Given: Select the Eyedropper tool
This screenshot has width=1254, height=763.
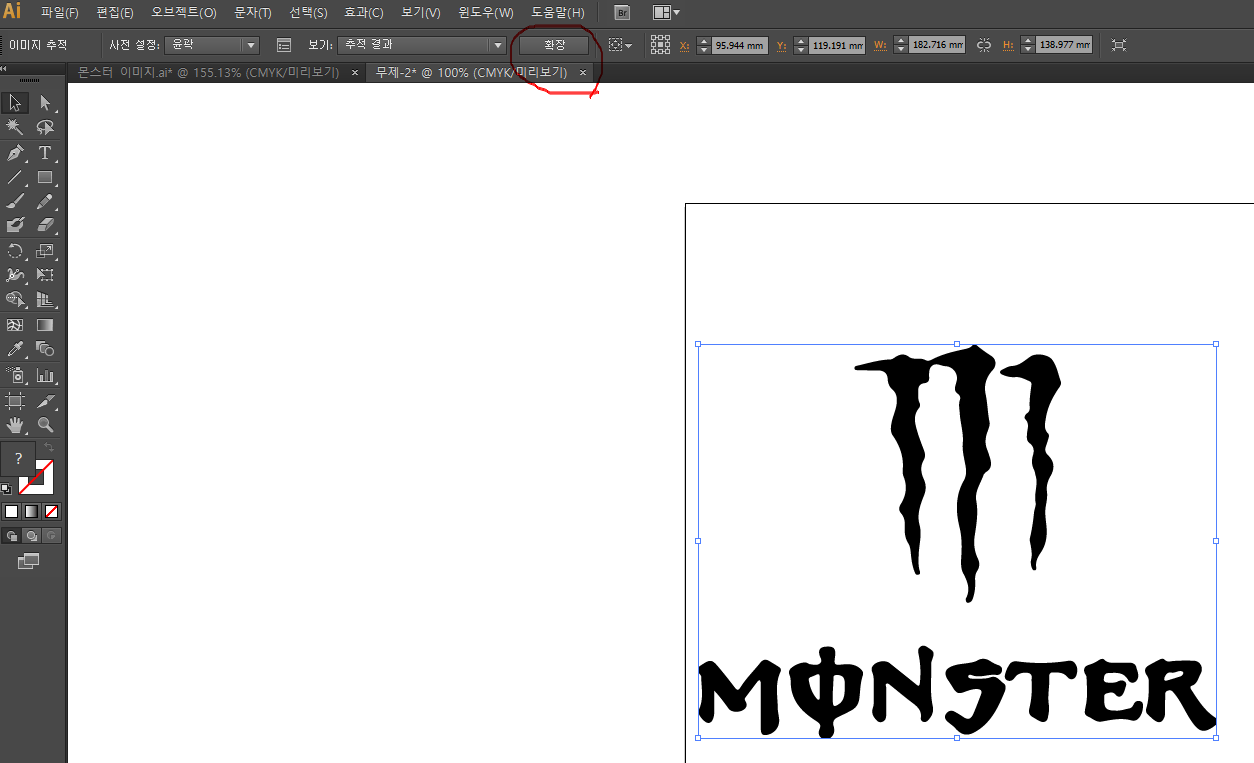Looking at the screenshot, I should point(15,349).
